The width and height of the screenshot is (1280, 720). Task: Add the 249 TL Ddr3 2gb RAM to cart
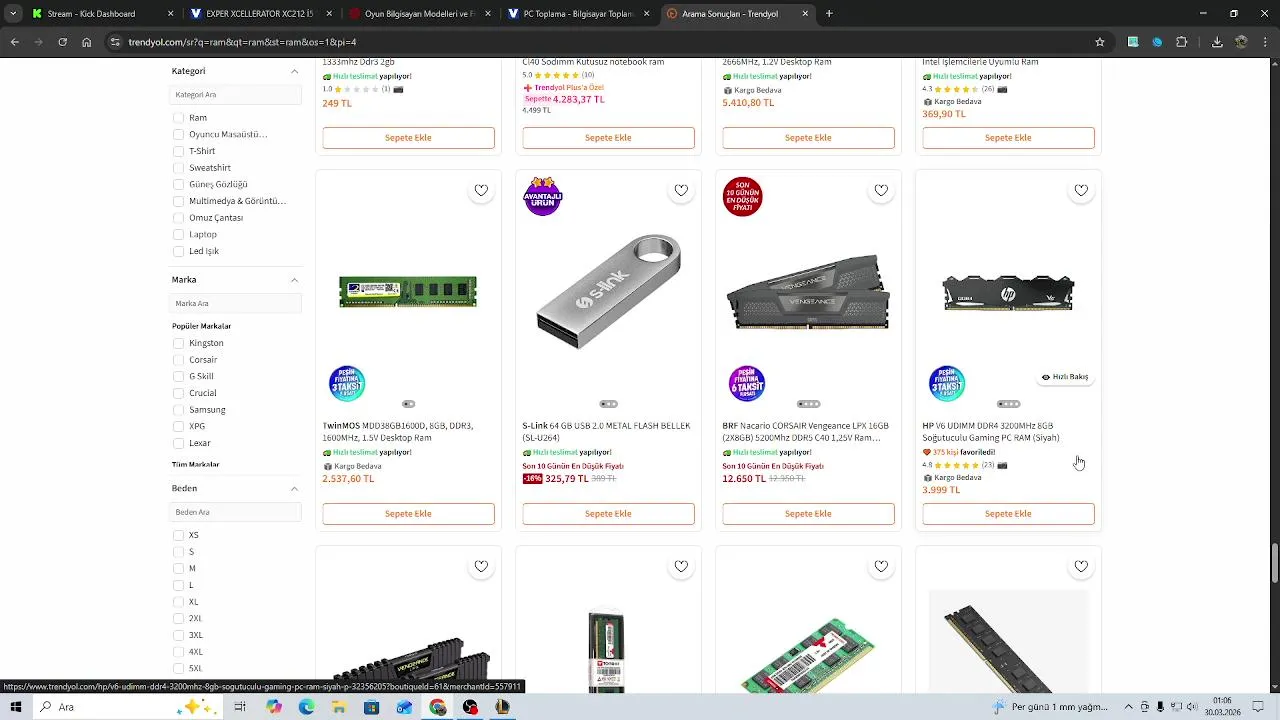coord(408,138)
